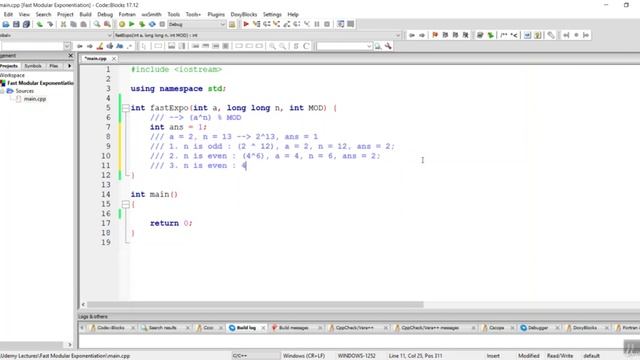Select Fast Modular Exponentiation project node

[x=40, y=83]
